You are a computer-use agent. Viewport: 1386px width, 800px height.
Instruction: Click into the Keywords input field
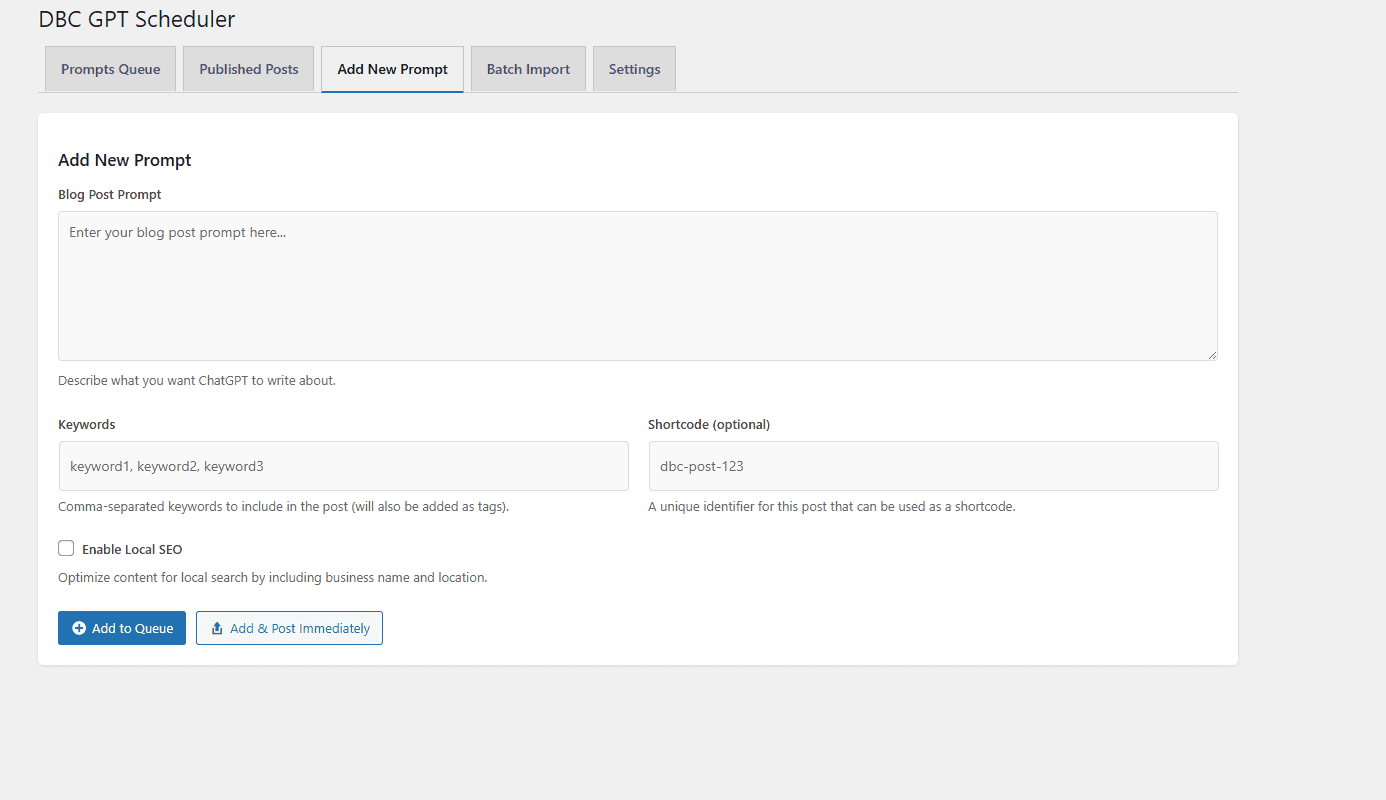pyautogui.click(x=343, y=466)
